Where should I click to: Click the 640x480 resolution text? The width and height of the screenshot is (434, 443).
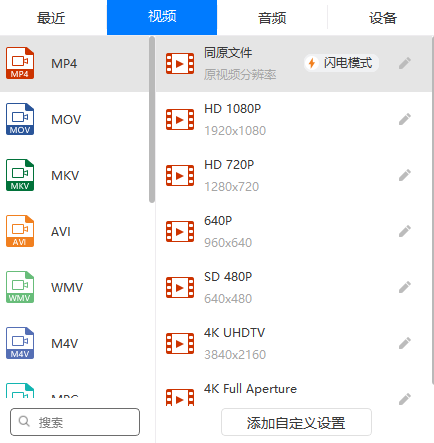(x=228, y=299)
